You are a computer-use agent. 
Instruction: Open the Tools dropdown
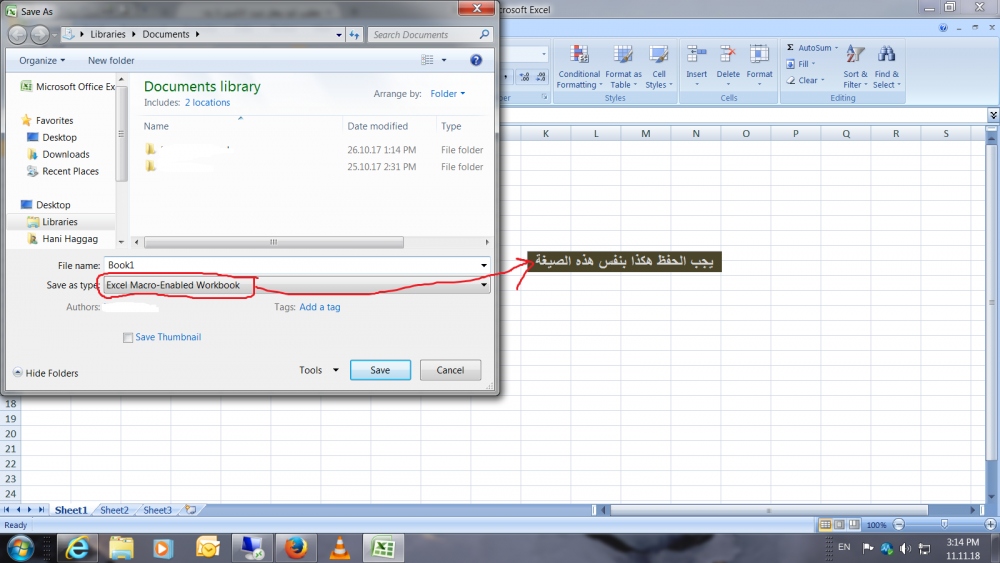pos(318,370)
